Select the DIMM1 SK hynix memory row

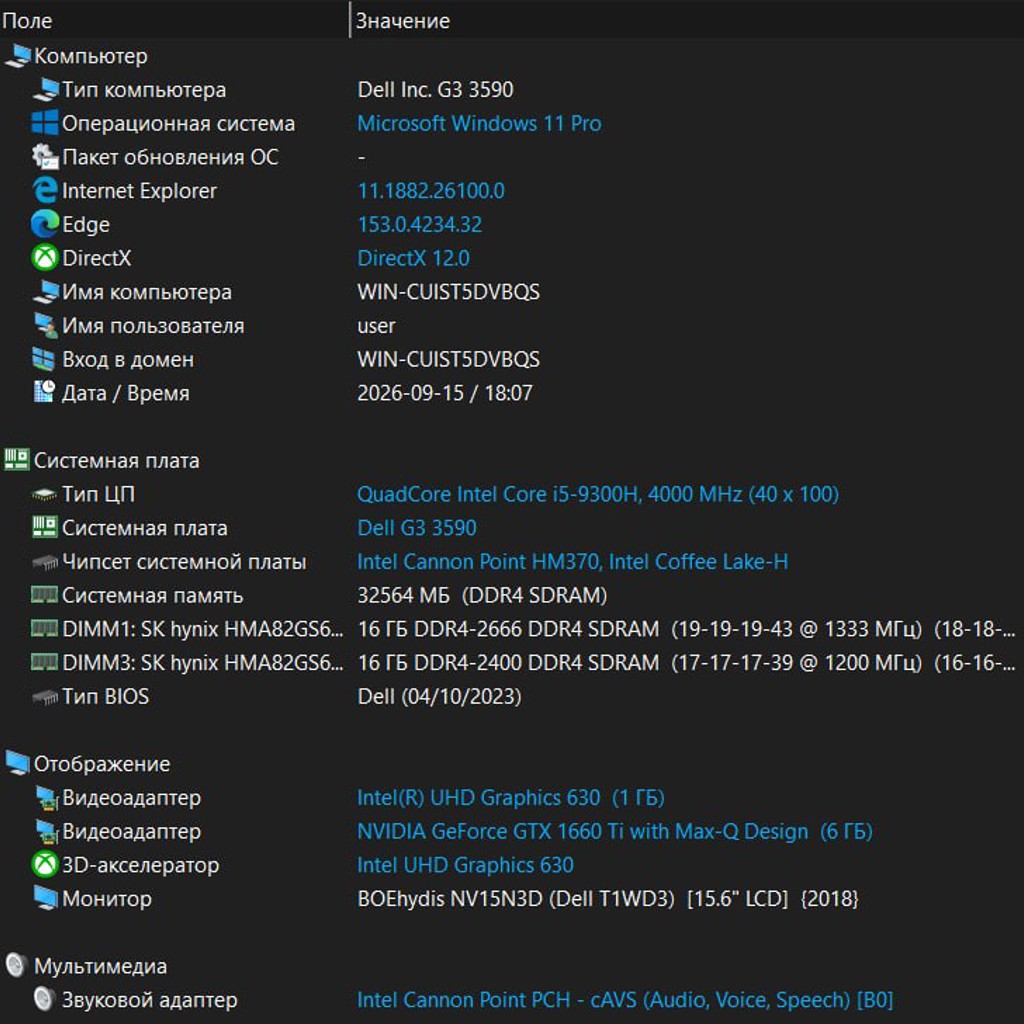point(512,629)
